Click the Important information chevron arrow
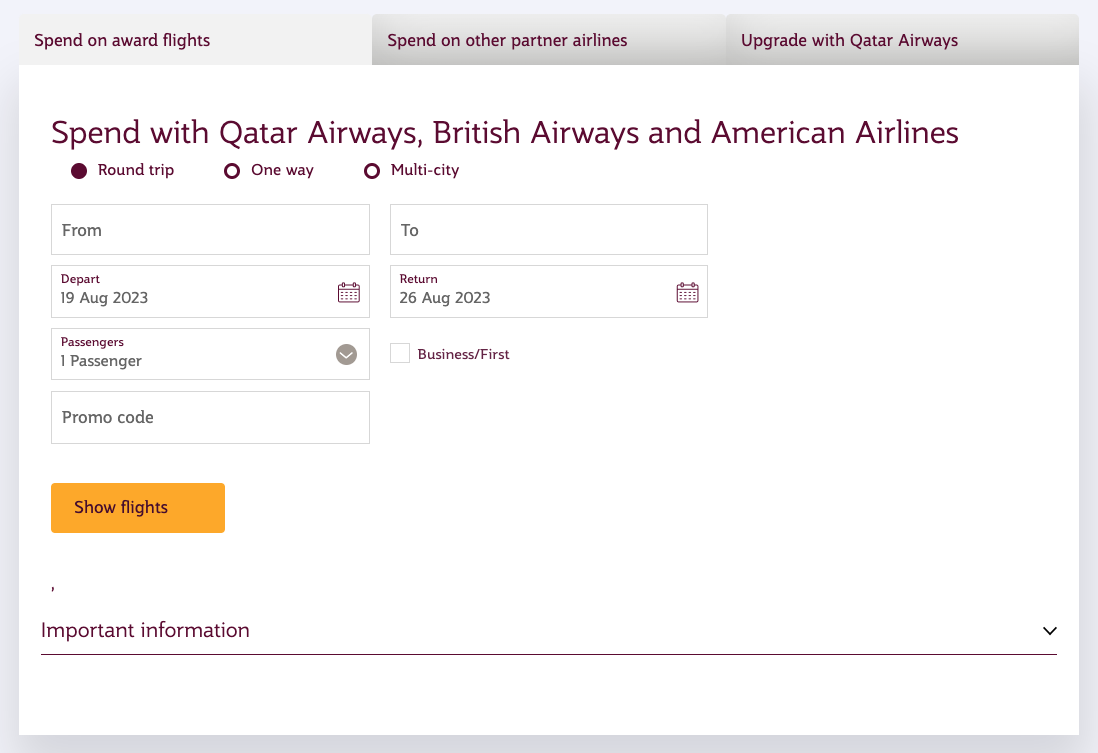 click(1050, 630)
